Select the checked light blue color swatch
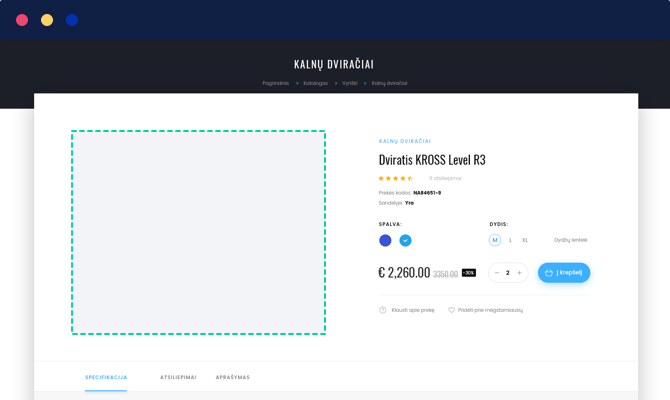The width and height of the screenshot is (670, 400). [405, 240]
